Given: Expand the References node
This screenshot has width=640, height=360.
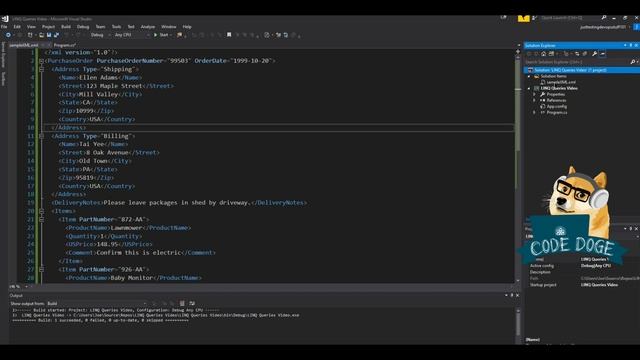Looking at the screenshot, I should coord(534,100).
